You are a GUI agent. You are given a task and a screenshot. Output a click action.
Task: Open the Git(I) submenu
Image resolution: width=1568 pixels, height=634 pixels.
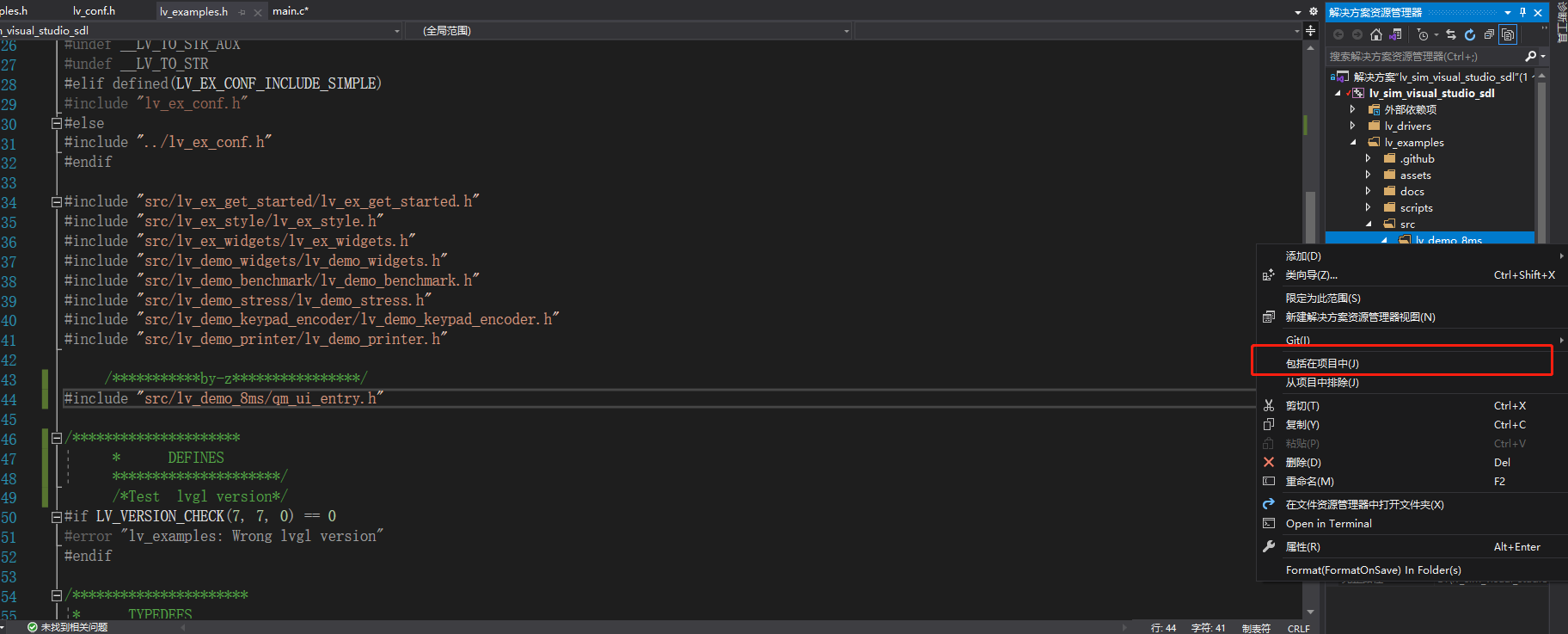pyautogui.click(x=1412, y=340)
